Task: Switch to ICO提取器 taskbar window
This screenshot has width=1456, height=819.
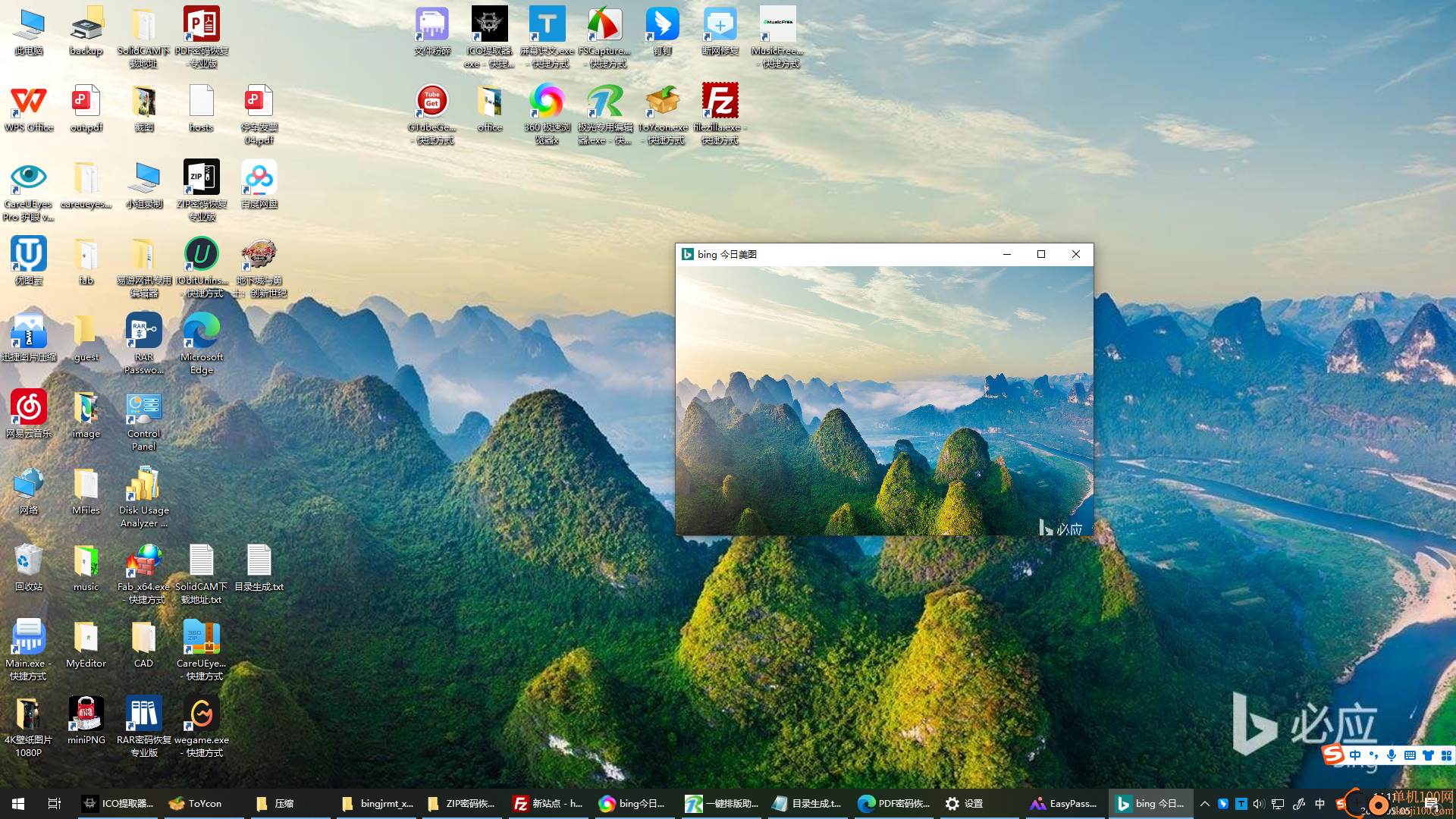Action: click(118, 804)
